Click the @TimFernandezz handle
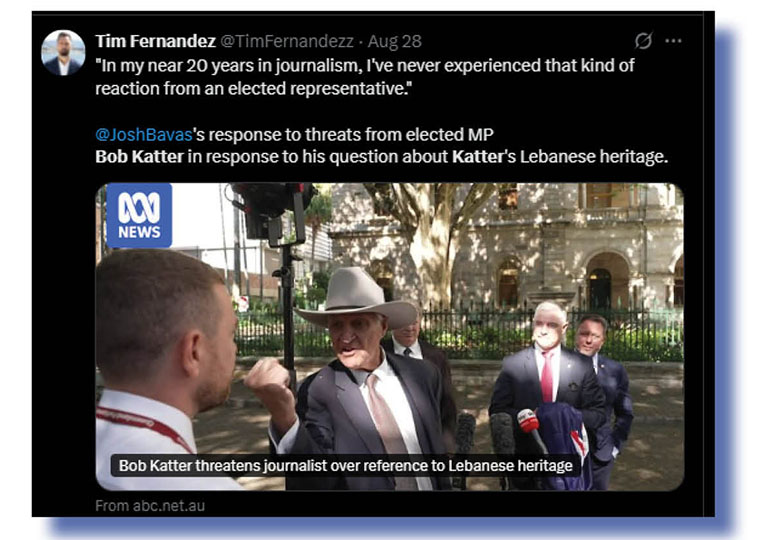This screenshot has height=540, width=765. click(x=287, y=41)
